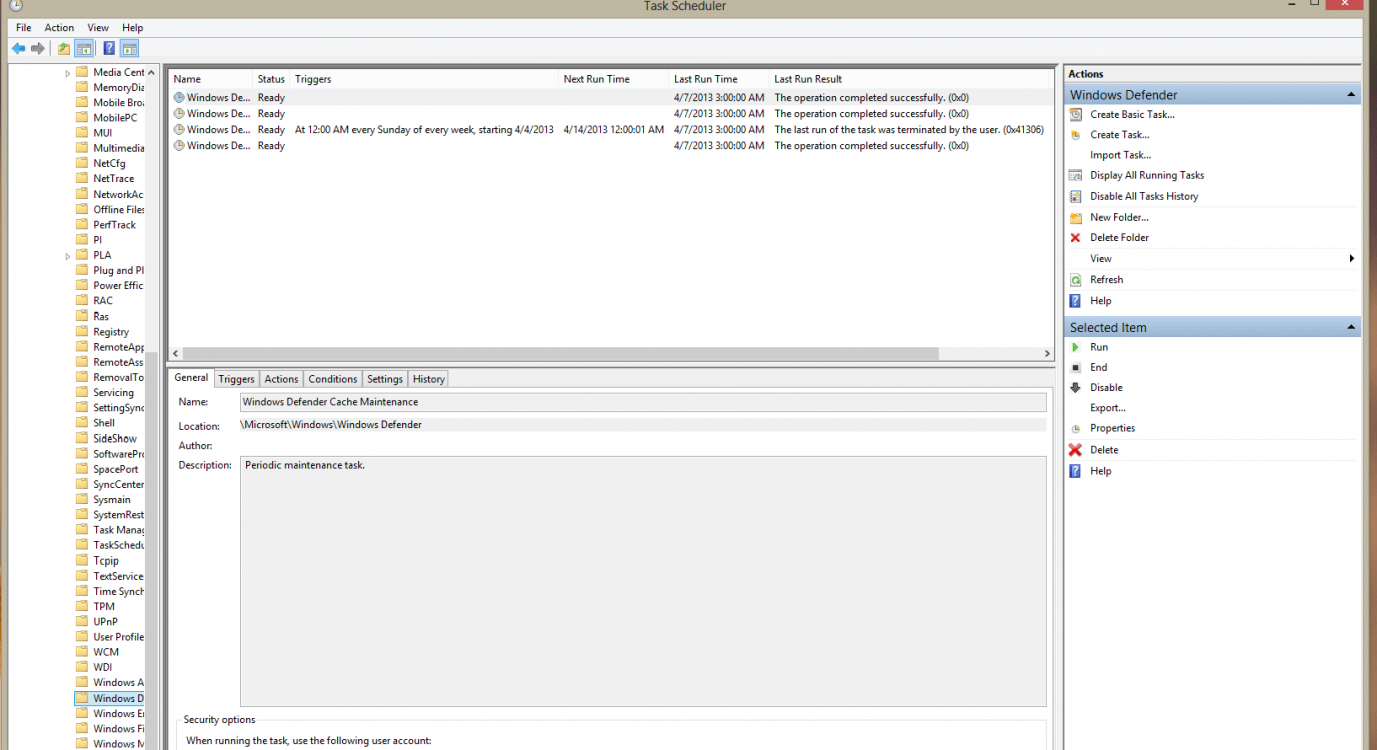This screenshot has height=750, width=1377.
Task: Click the left arrow of task list scrollbar
Action: click(176, 354)
